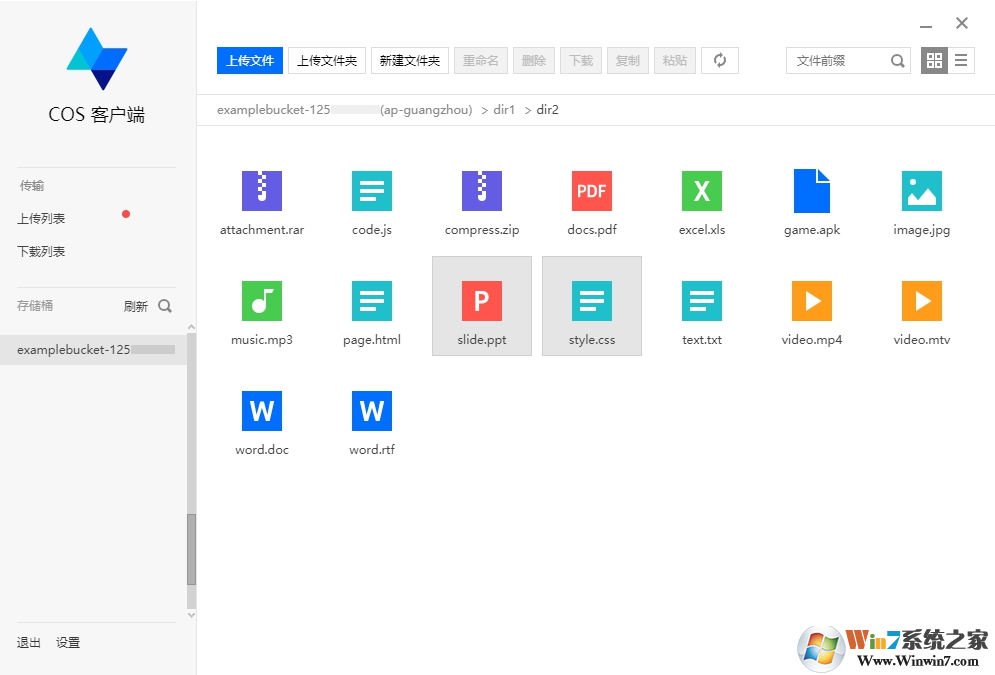Click the search magnifier in the prefix box

897,60
